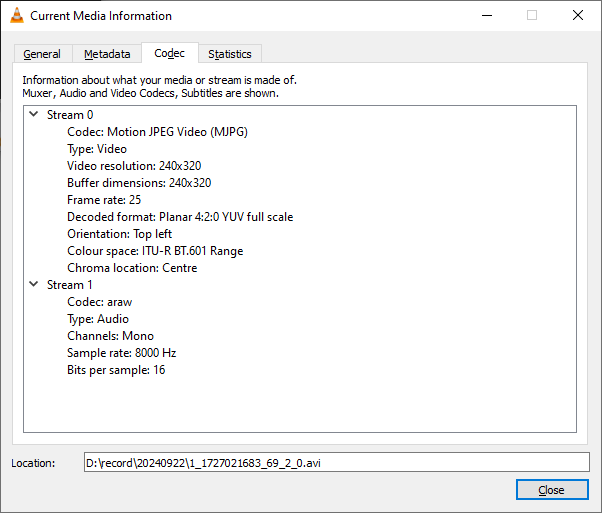
Task: Select the Codec tab
Action: (169, 53)
